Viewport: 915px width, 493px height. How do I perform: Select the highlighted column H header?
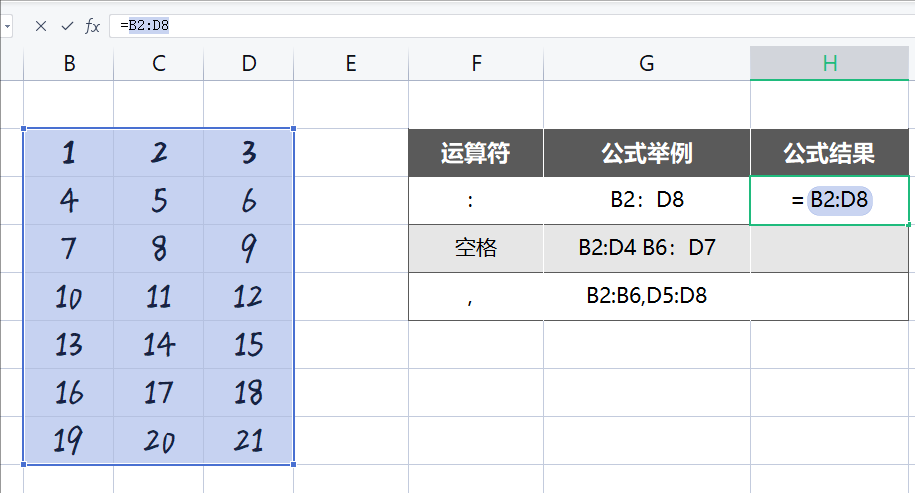[830, 64]
